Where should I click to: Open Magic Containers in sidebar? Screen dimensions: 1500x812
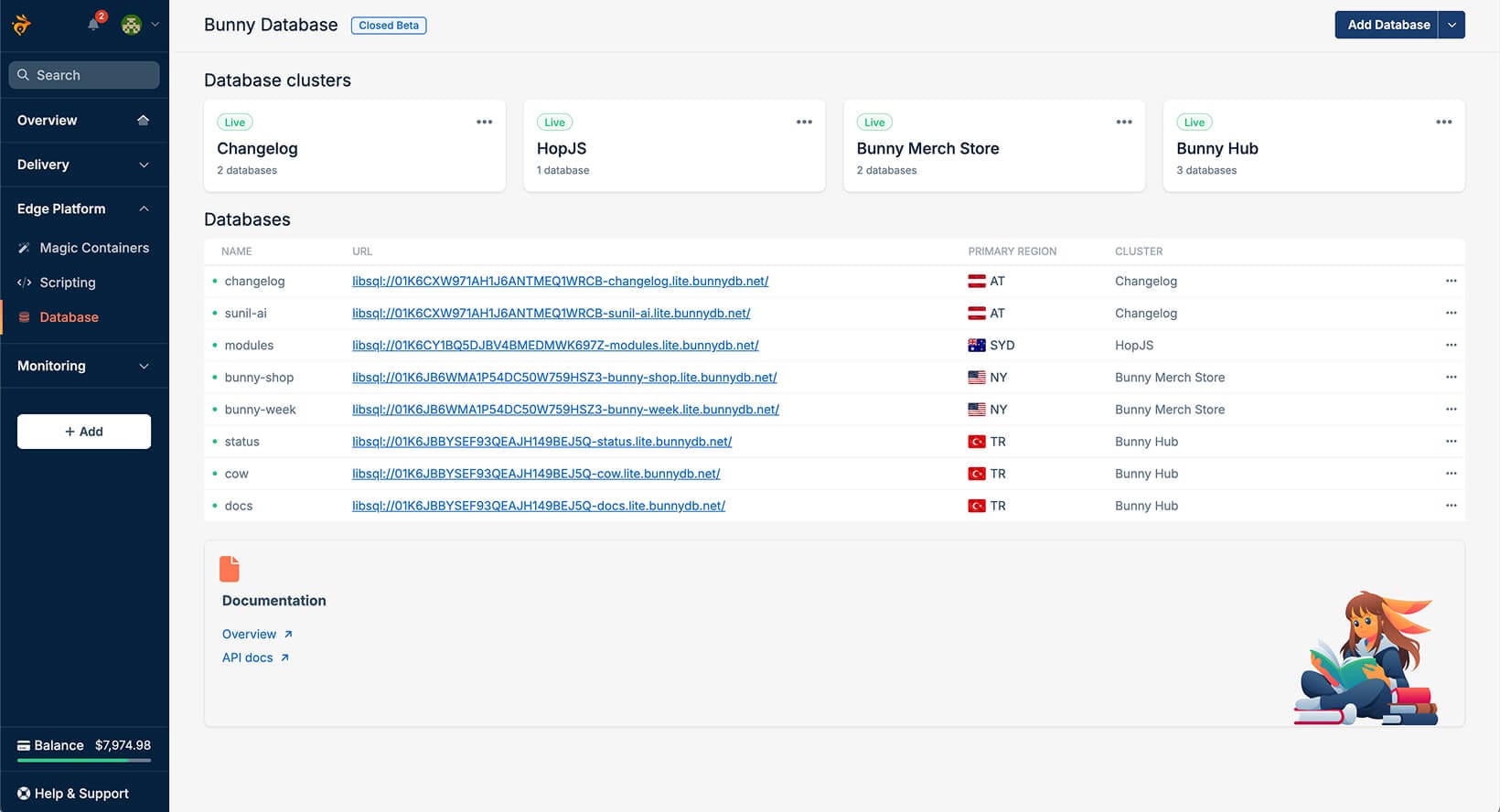pos(93,248)
